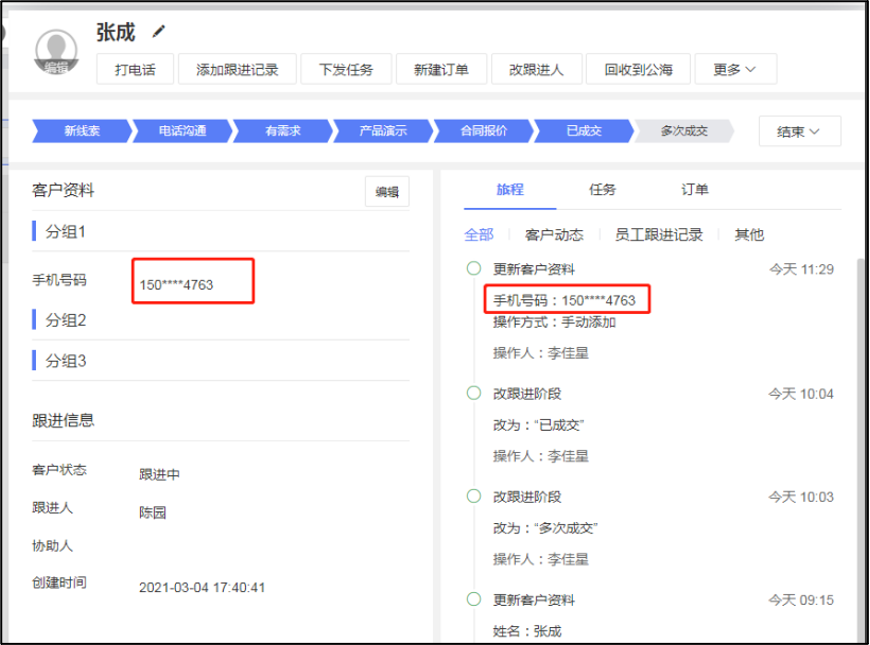
Task: Click the phone number 150****4763 in 客户资料
Action: pos(176,285)
